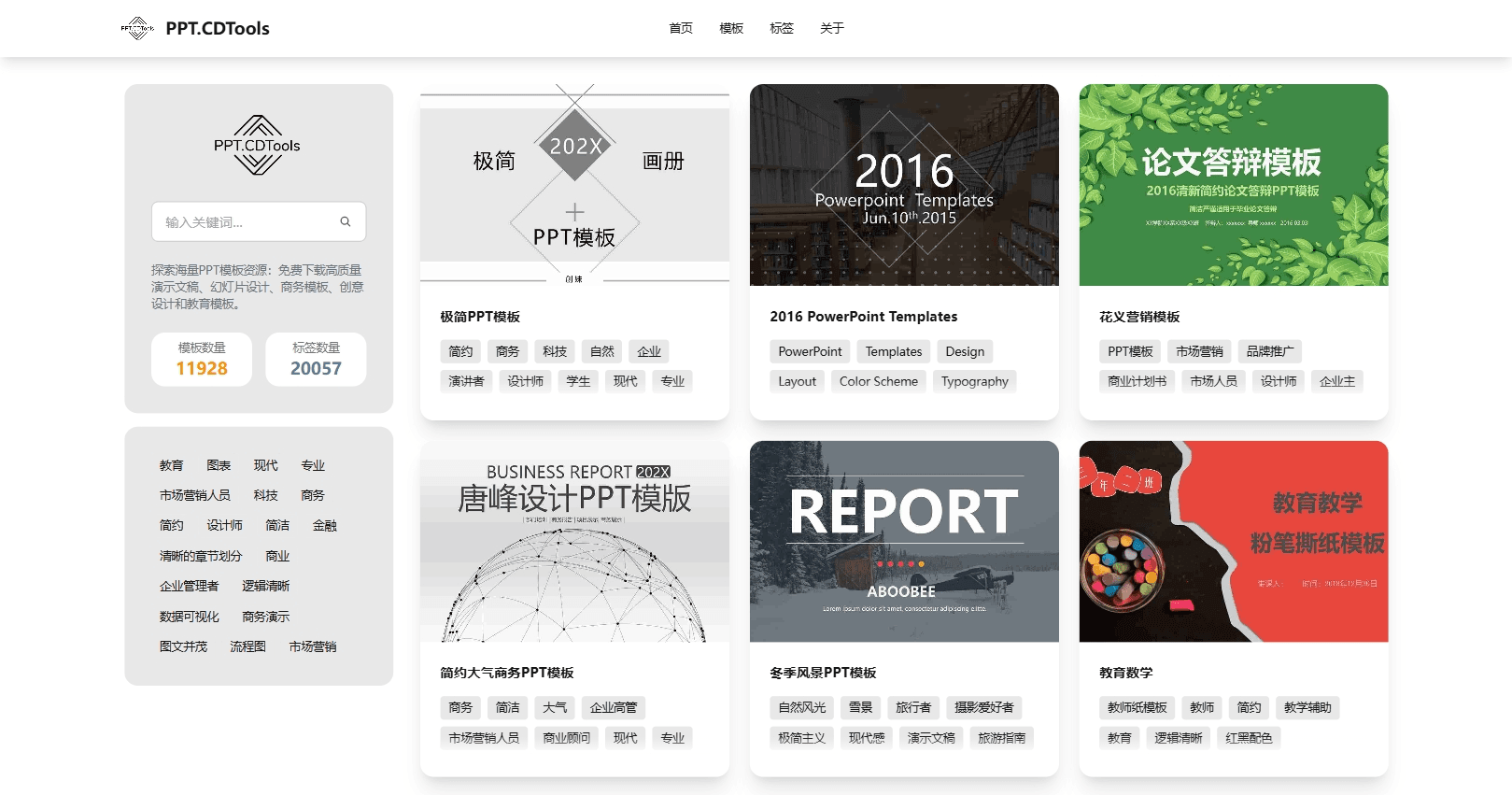Open the 首页 nav item
The height and width of the screenshot is (795, 1512).
(681, 28)
